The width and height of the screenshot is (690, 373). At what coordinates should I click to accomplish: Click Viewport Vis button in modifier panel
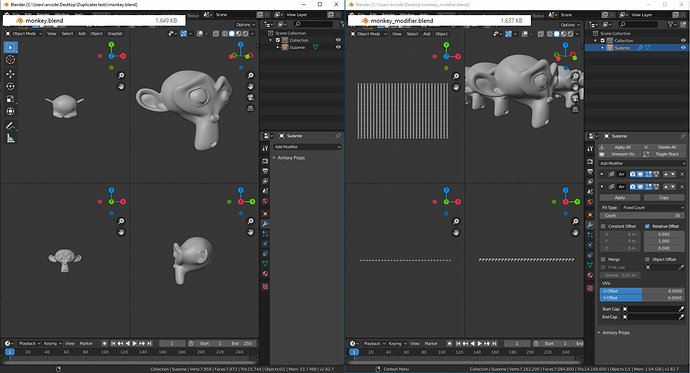coord(620,154)
